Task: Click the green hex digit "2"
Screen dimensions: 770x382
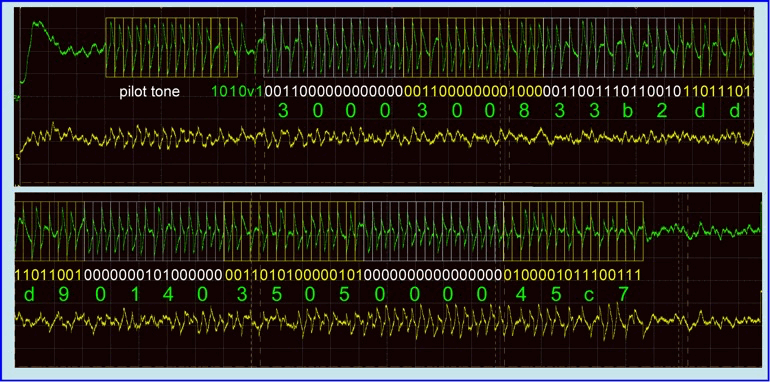Action: 661,110
